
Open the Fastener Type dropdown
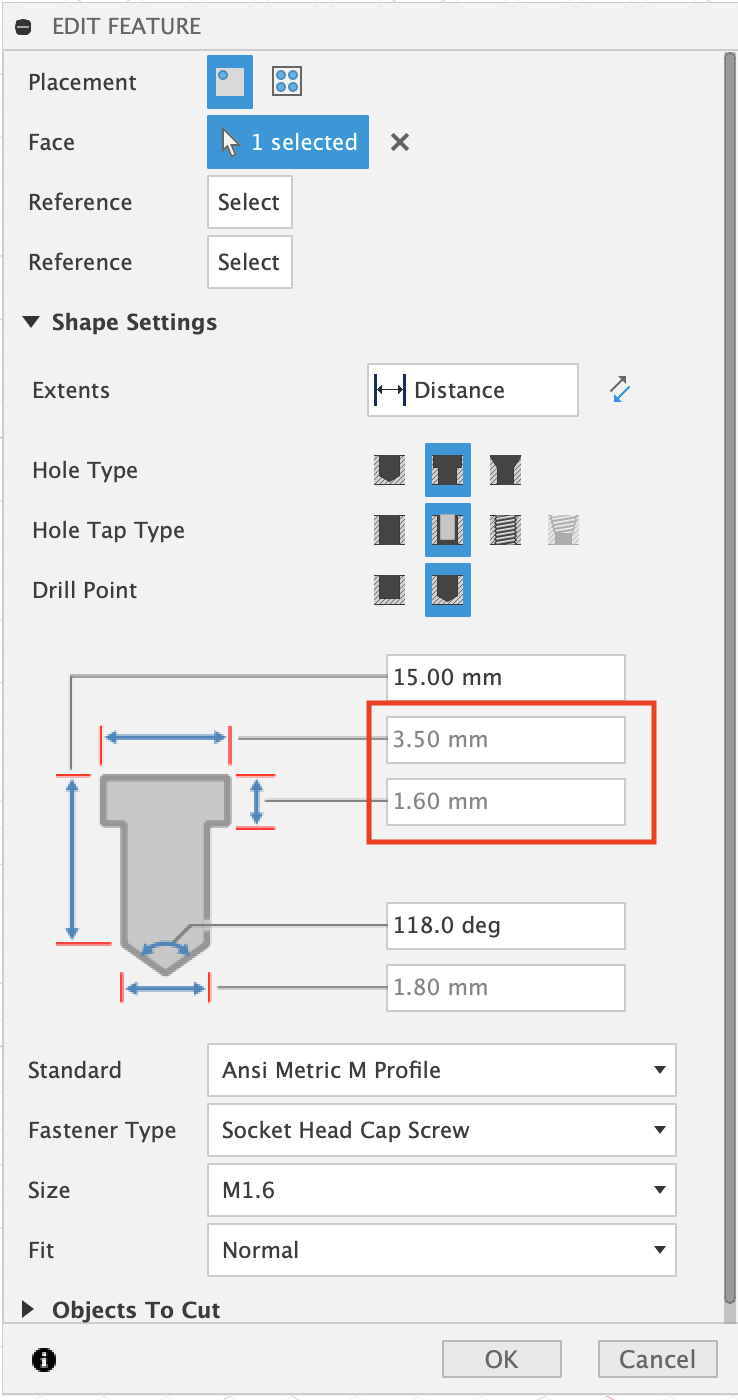[x=441, y=1130]
